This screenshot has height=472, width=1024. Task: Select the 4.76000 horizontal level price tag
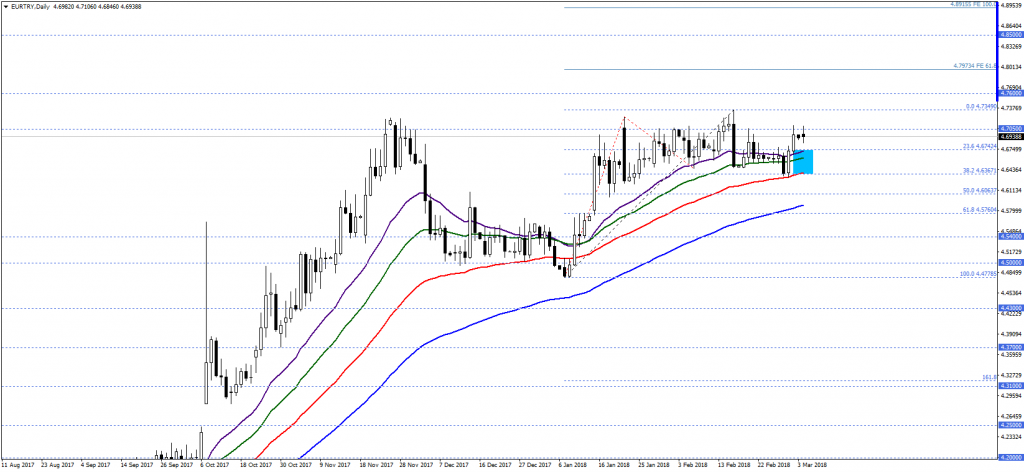click(1010, 94)
